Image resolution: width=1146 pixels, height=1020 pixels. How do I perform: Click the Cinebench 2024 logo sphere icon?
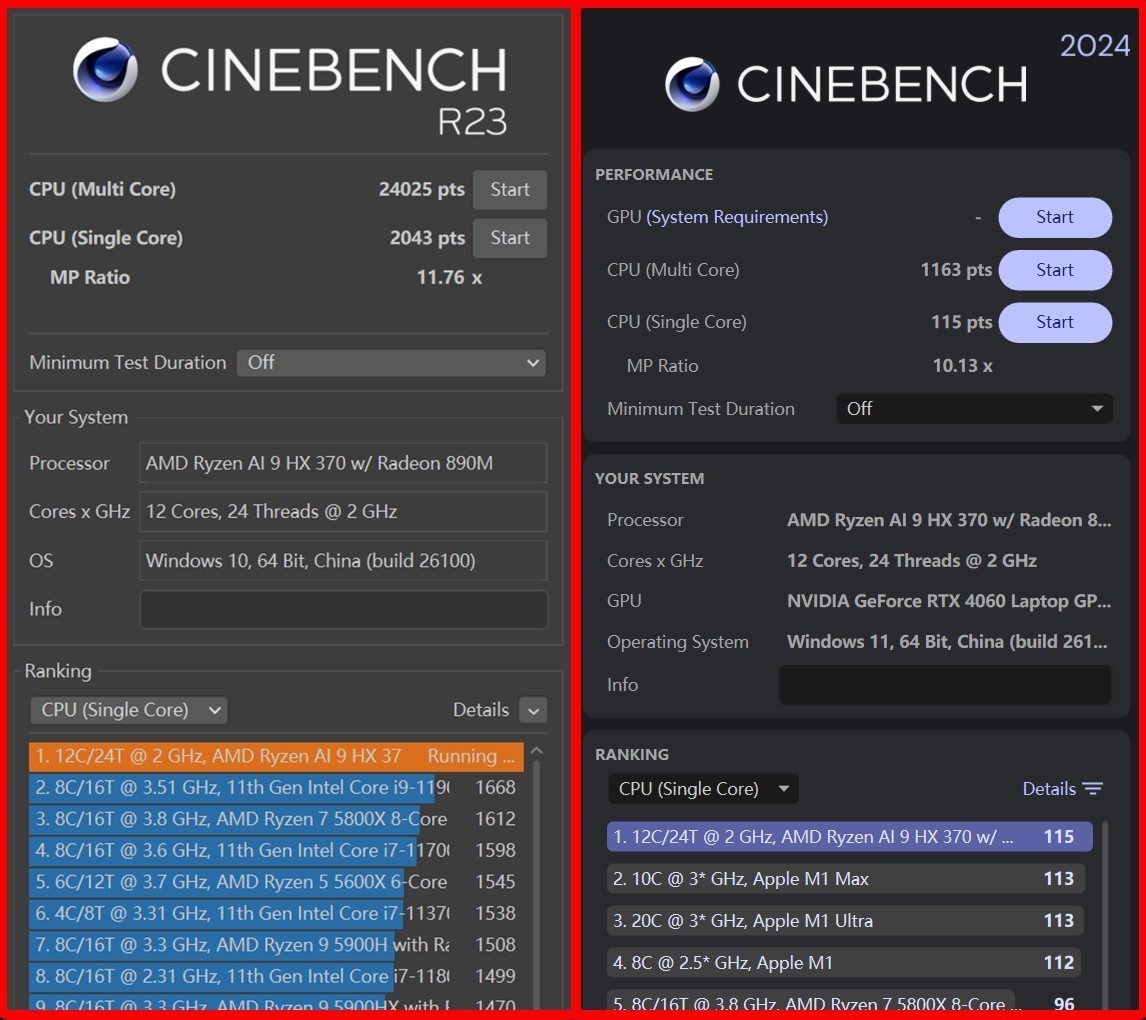click(x=692, y=84)
